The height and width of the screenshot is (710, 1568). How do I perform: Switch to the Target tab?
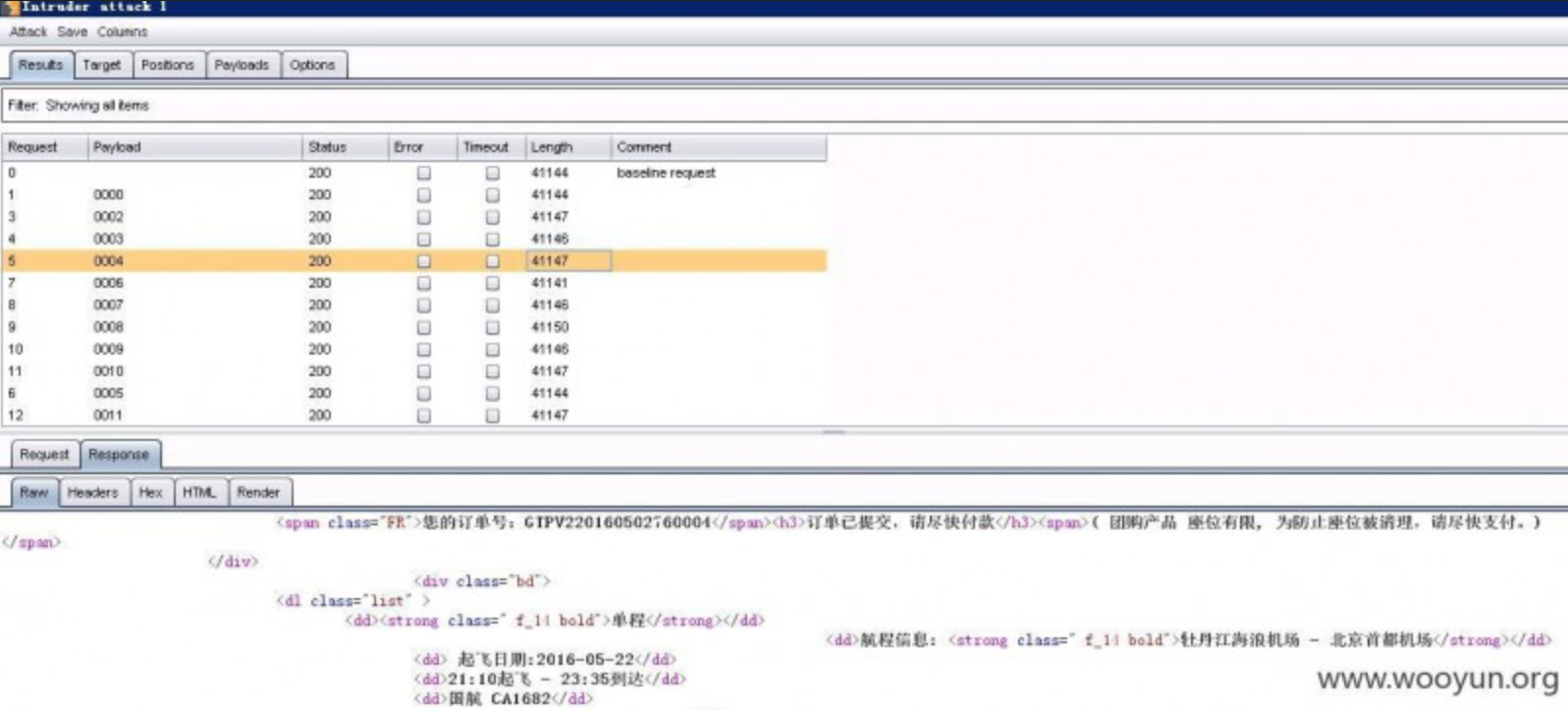coord(101,65)
